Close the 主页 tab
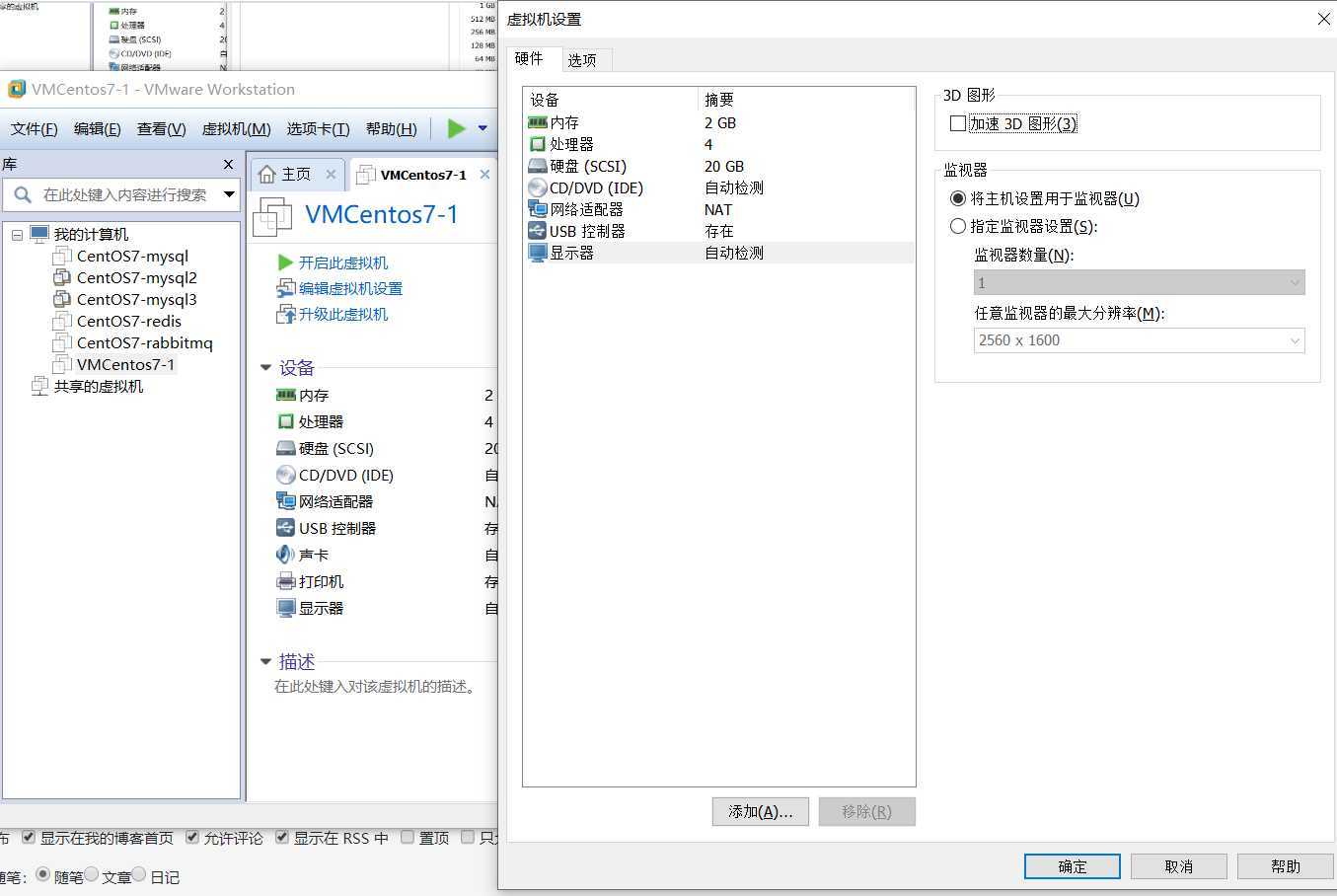 click(331, 175)
